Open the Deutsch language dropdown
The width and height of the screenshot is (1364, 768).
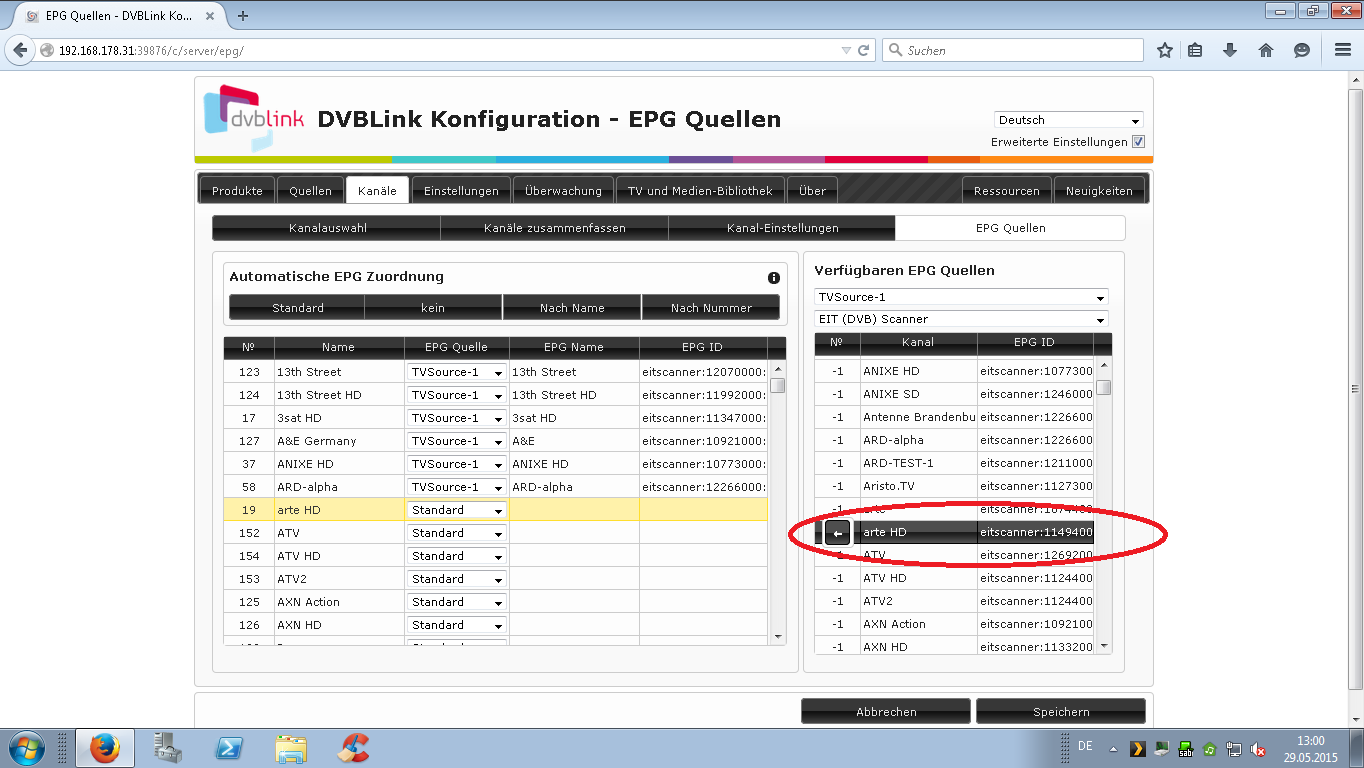click(1068, 120)
